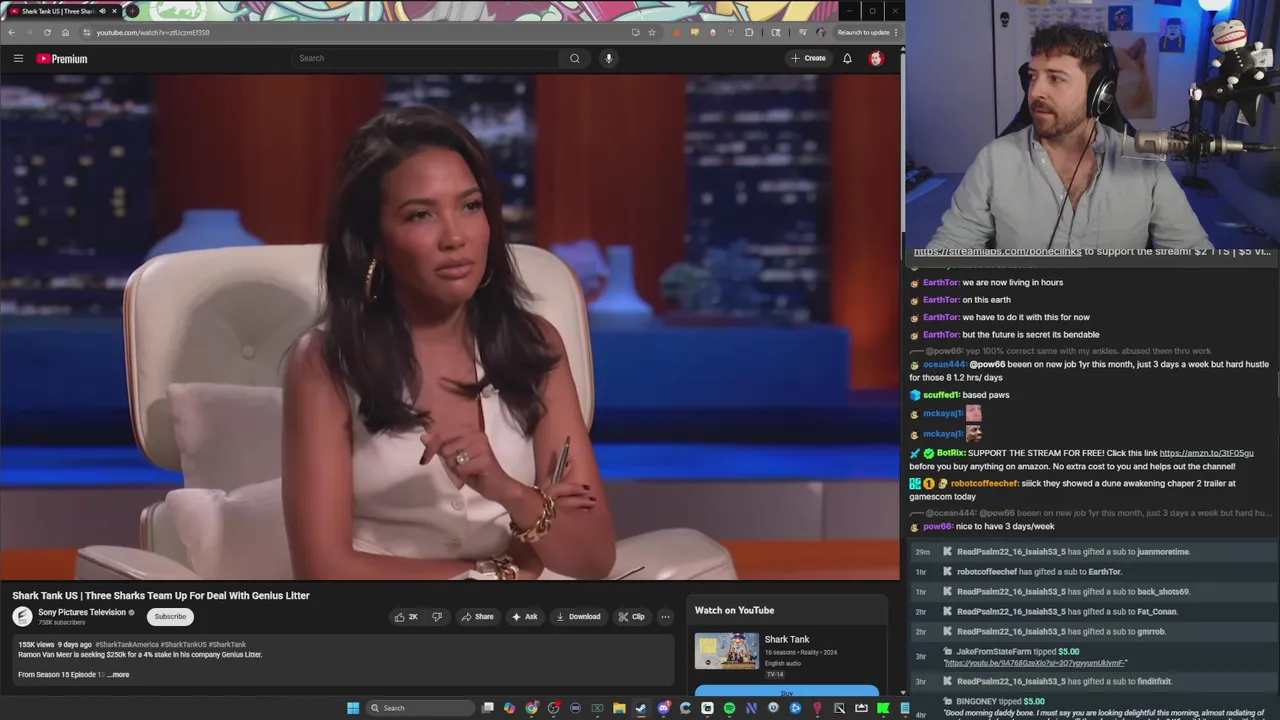Image resolution: width=1280 pixels, height=720 pixels.
Task: Open the streamlabs.com link above chat
Action: (x=997, y=252)
